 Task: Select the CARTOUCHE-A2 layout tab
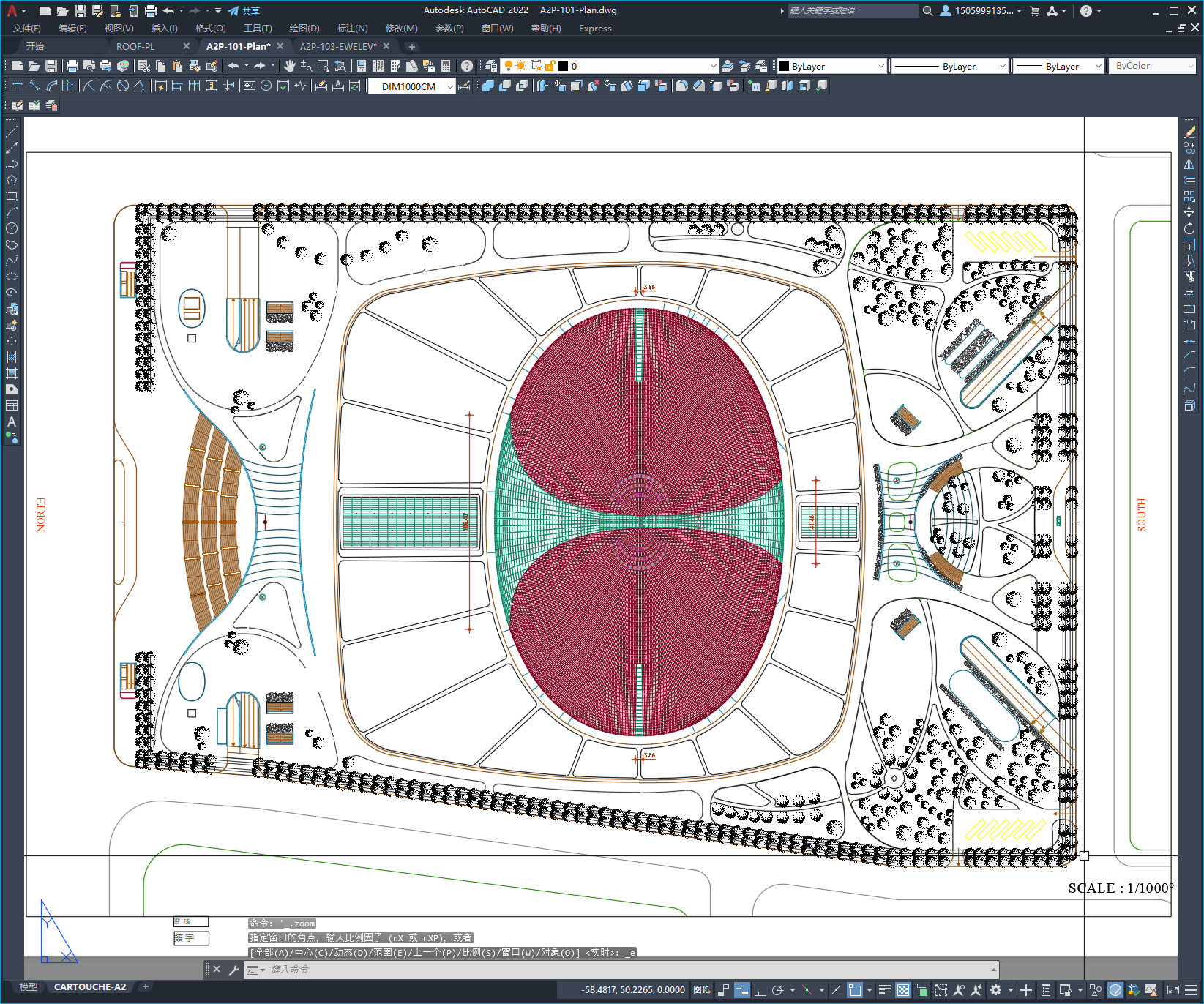pos(90,987)
